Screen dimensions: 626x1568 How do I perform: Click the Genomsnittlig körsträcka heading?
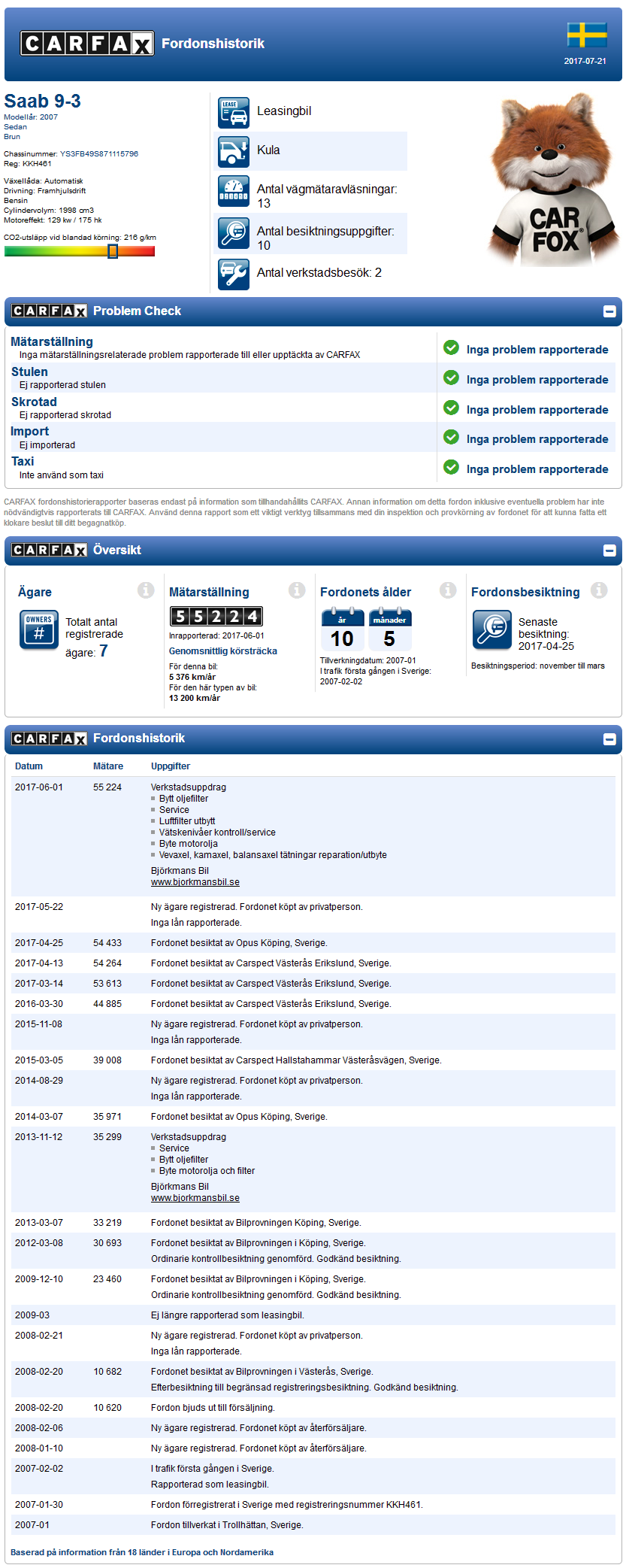(223, 651)
